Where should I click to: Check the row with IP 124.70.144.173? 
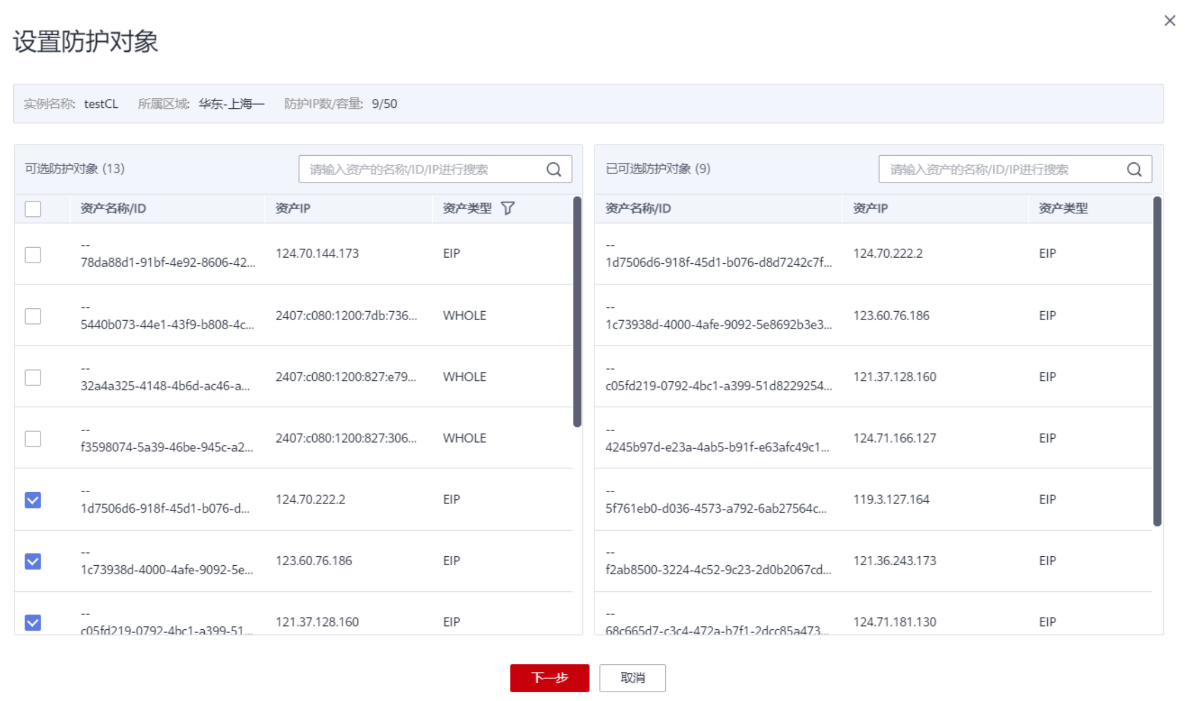33,254
